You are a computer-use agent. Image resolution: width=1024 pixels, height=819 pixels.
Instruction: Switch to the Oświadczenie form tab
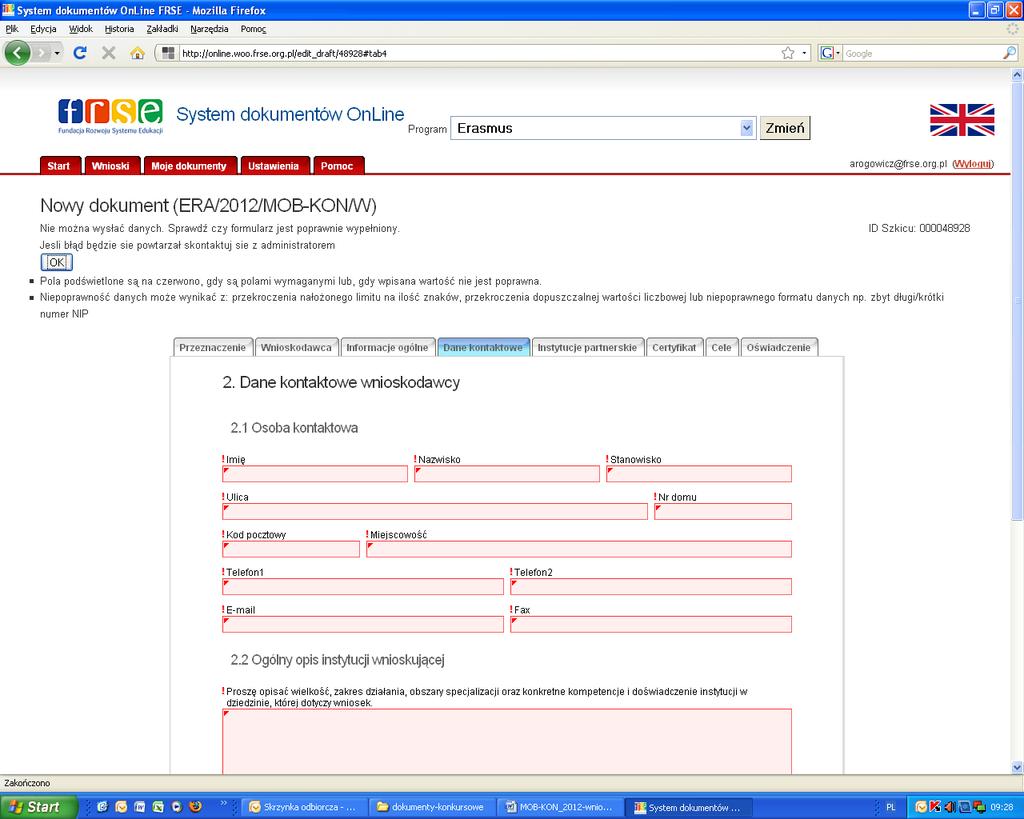pyautogui.click(x=778, y=347)
